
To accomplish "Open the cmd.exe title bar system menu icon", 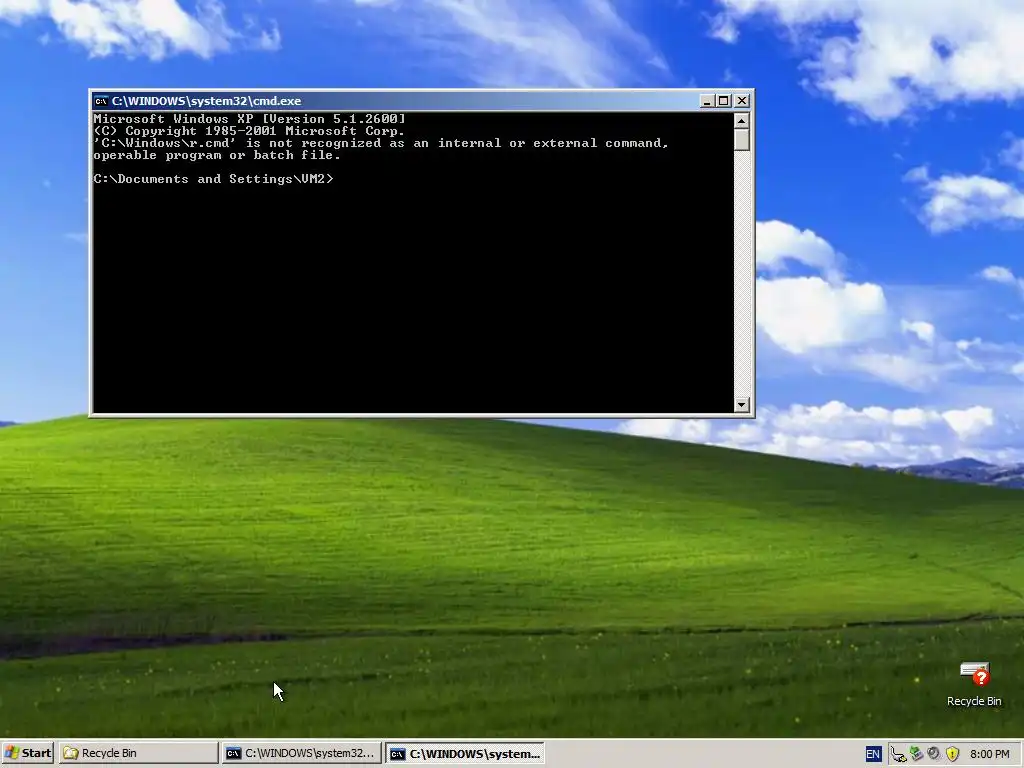I will point(101,101).
